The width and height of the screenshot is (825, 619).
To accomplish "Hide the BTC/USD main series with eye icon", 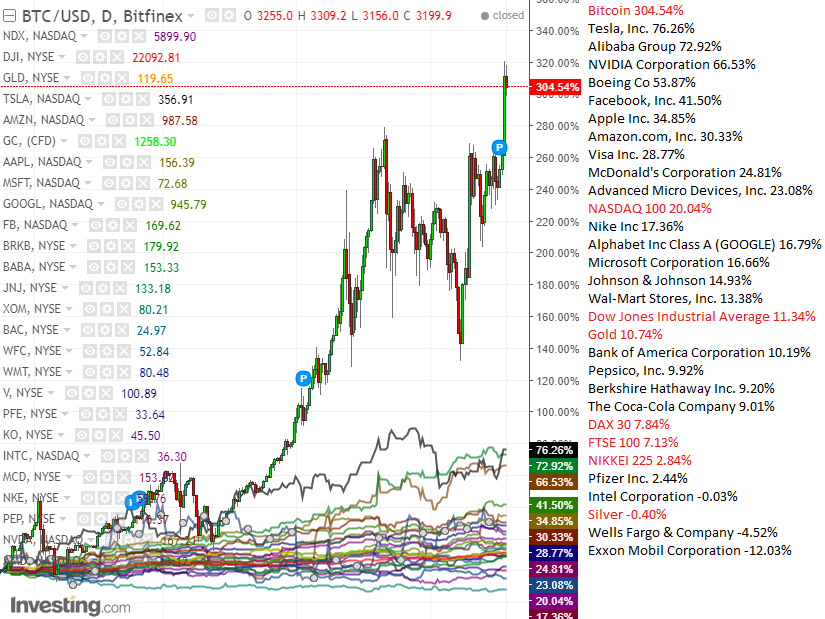I will (x=212, y=16).
